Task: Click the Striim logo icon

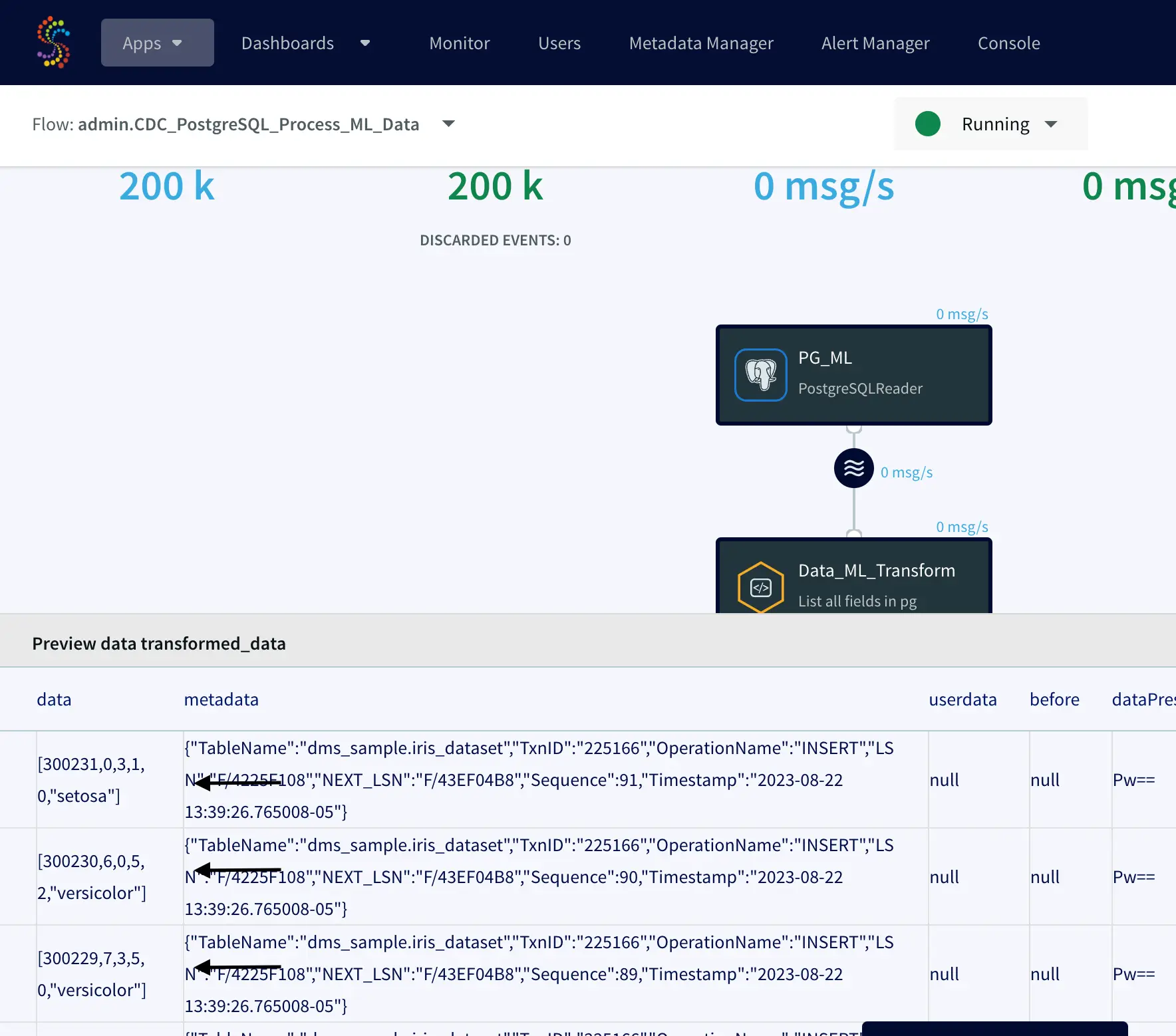Action: (x=53, y=43)
